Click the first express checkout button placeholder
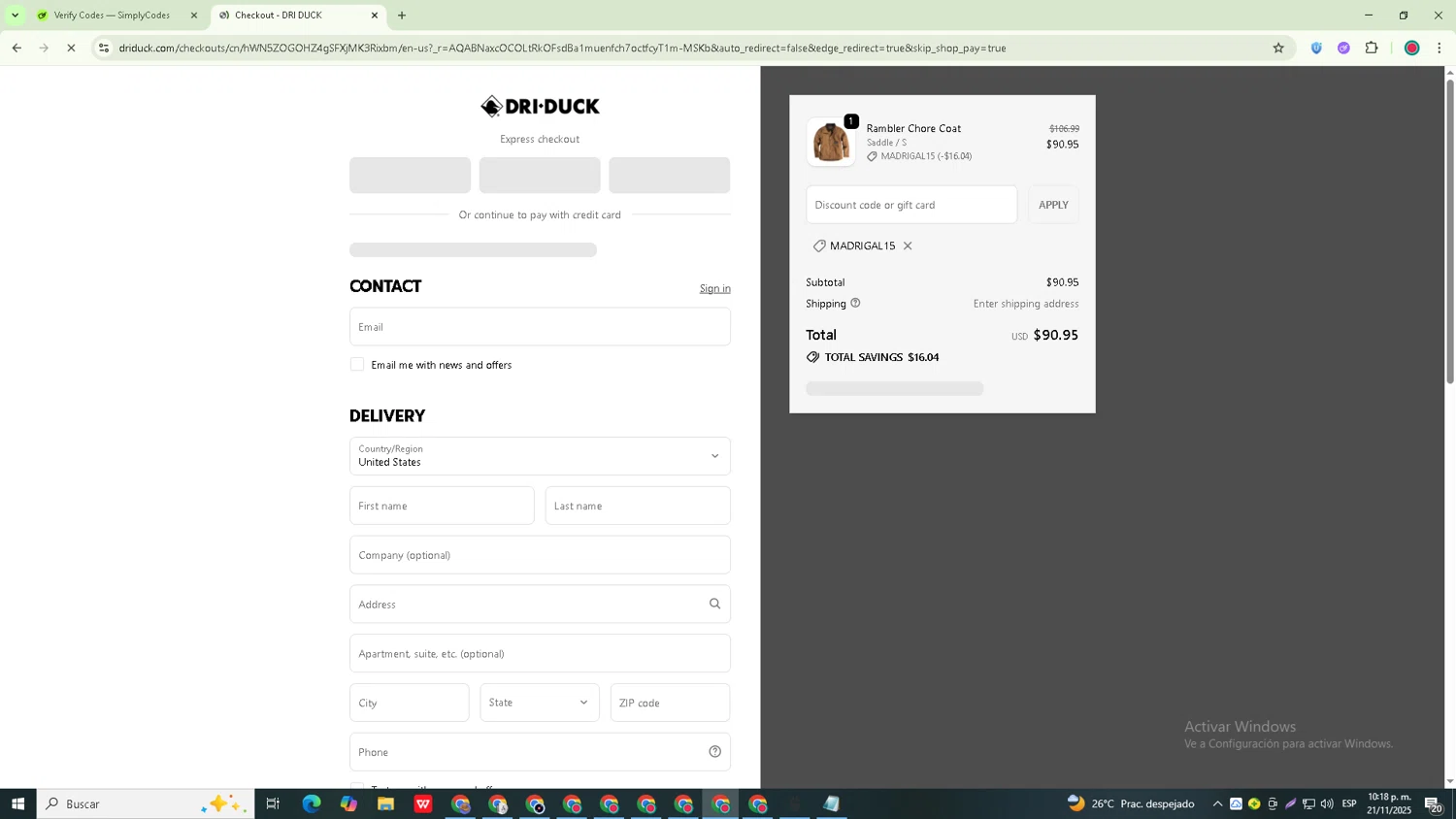 pos(410,176)
